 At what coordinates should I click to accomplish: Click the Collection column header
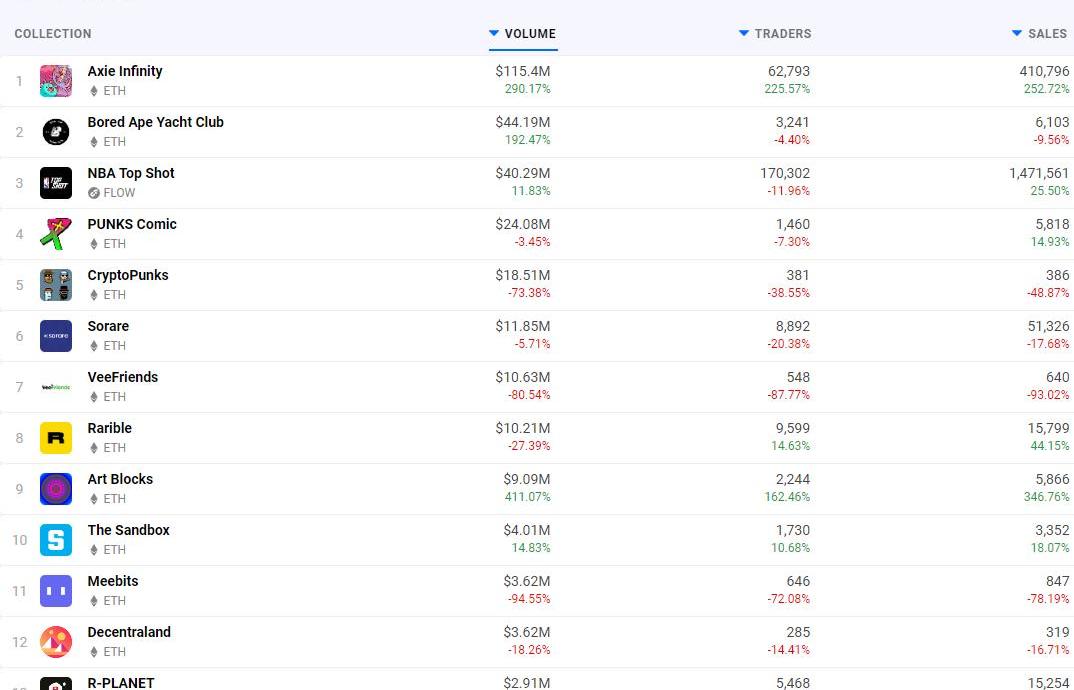pyautogui.click(x=53, y=34)
